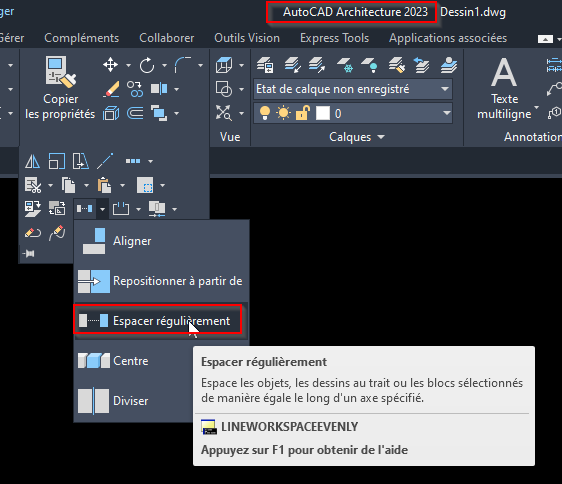The height and width of the screenshot is (484, 562).
Task: Click the Layer Previous icon with blue arrow
Action: pyautogui.click(x=422, y=65)
